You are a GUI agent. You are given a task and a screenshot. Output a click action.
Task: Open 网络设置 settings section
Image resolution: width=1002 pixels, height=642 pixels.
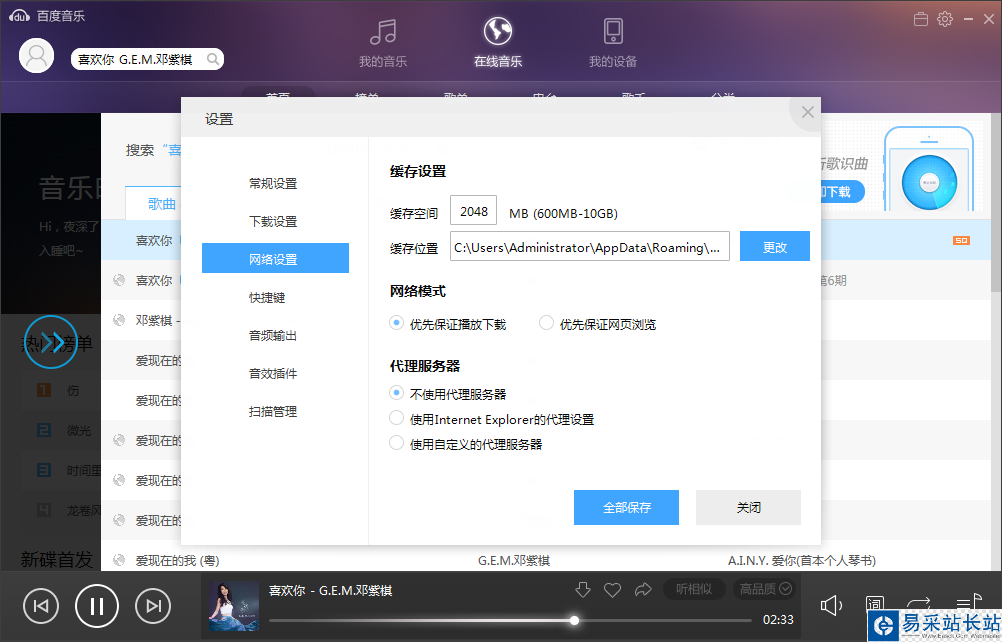(x=275, y=259)
